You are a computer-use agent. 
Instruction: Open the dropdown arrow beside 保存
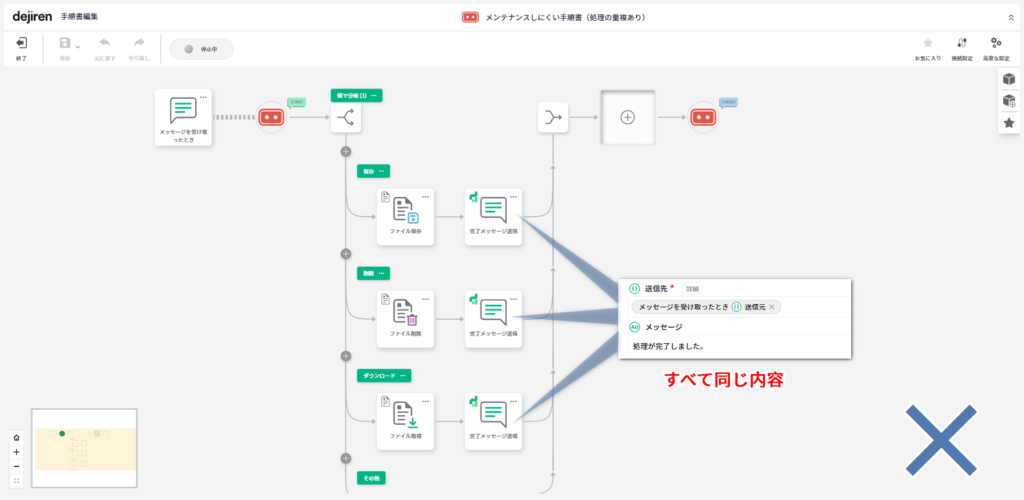tap(78, 47)
